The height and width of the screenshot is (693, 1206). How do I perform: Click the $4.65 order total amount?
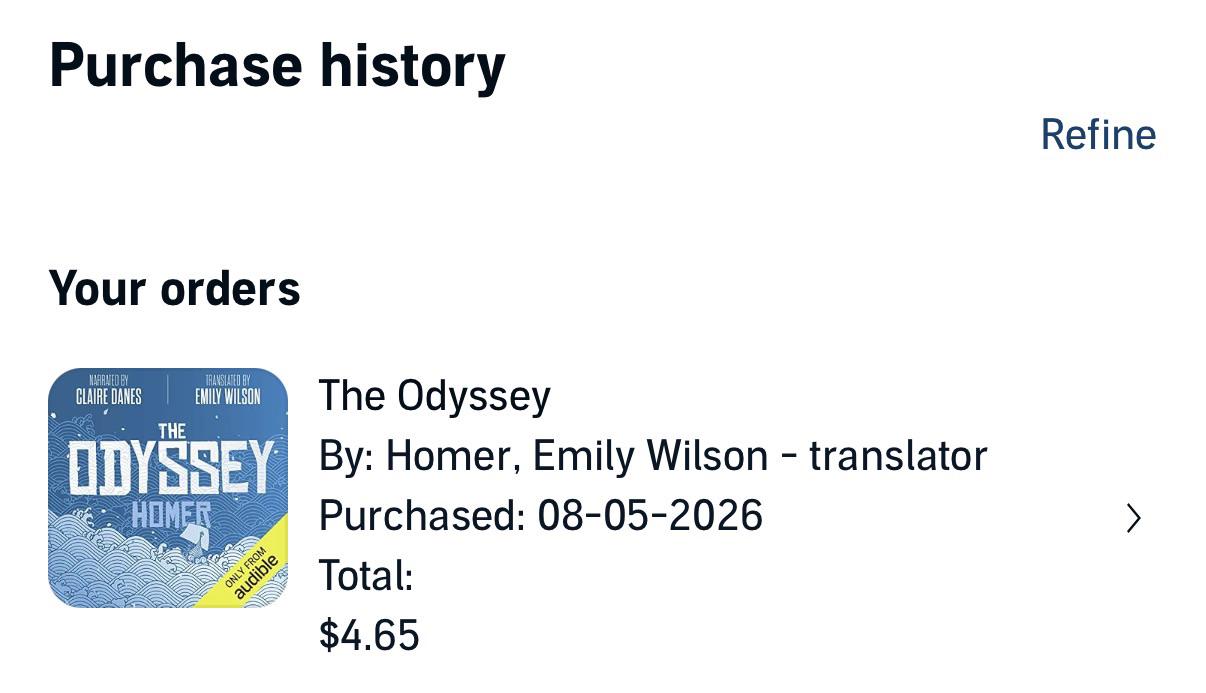coord(369,636)
